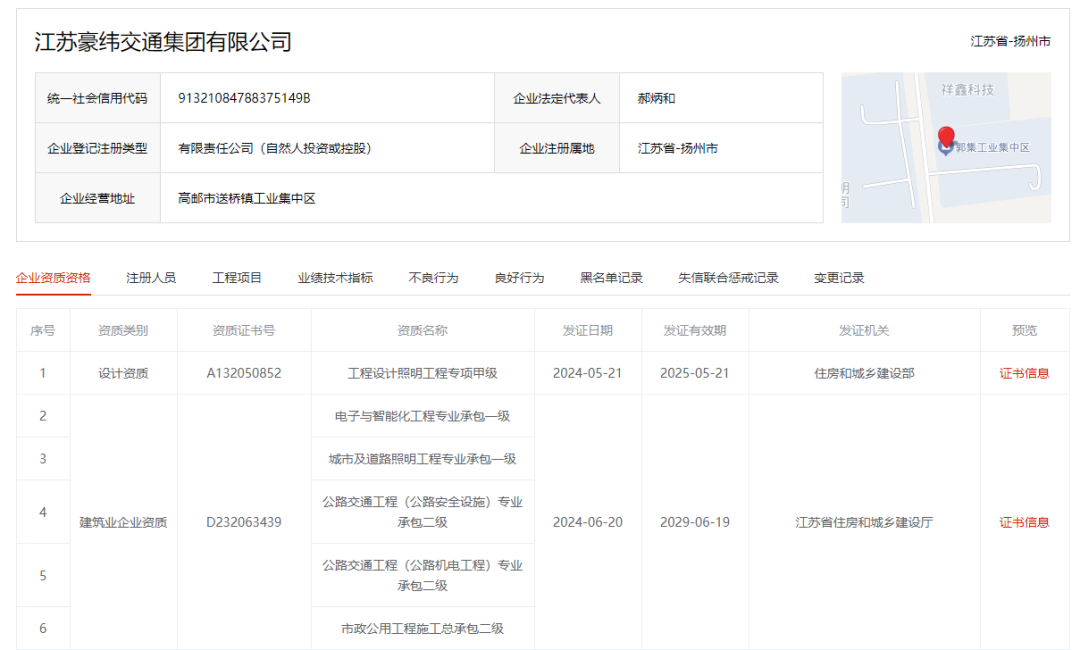Click the 资质证书号 column header
This screenshot has width=1080, height=650.
point(244,331)
